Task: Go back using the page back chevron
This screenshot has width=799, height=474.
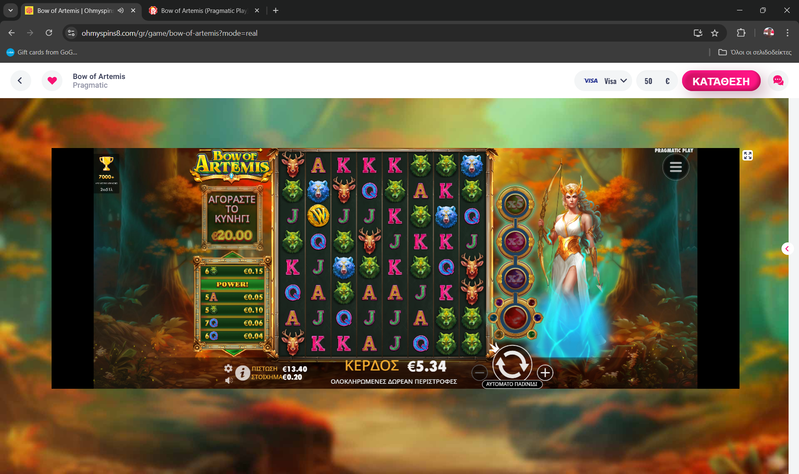Action: tap(20, 81)
